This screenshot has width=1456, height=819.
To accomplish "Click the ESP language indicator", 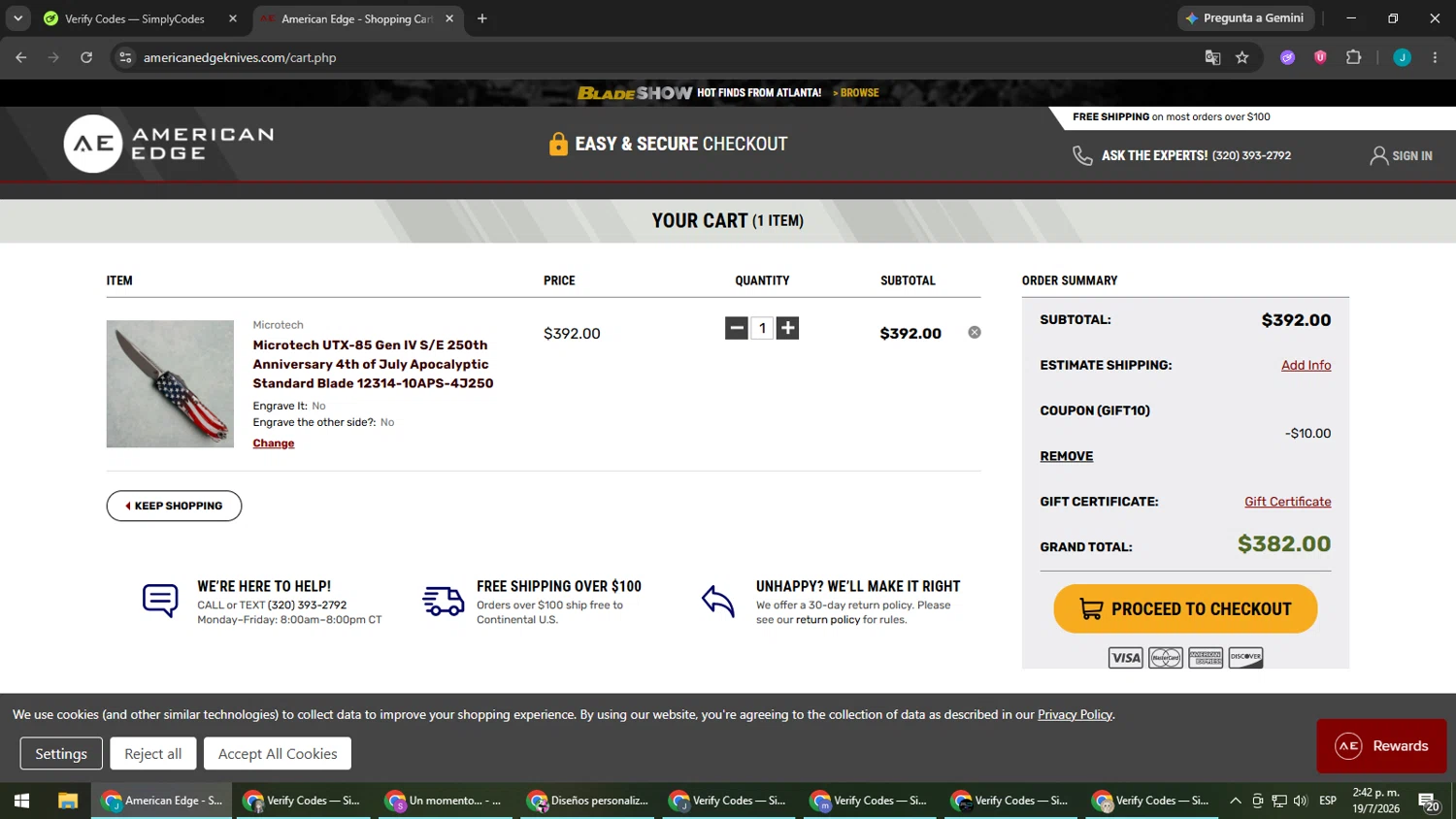I will [1328, 801].
